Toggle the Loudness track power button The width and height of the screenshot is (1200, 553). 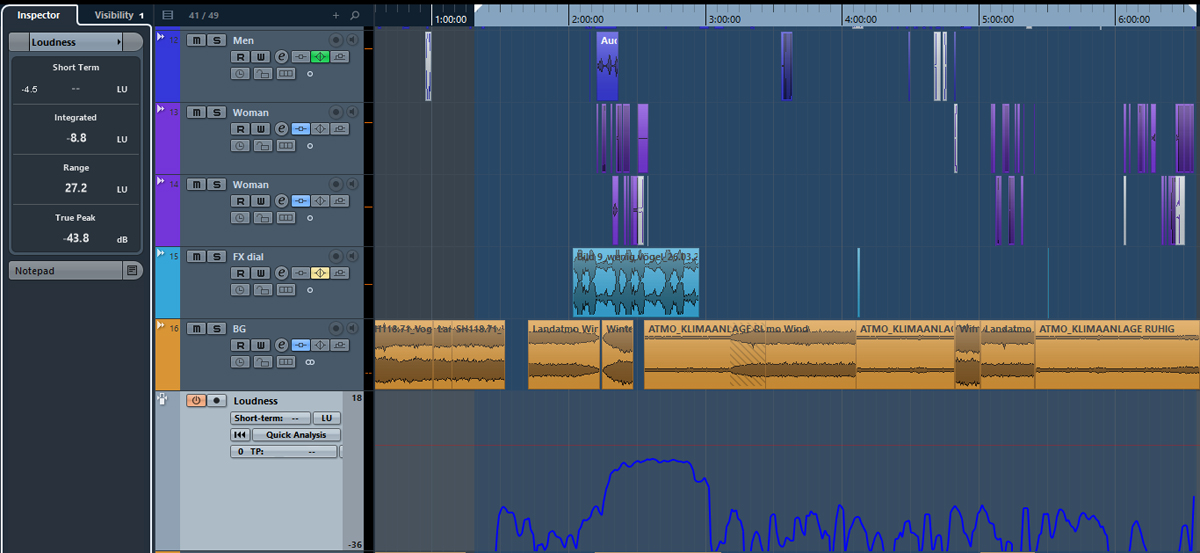(196, 400)
